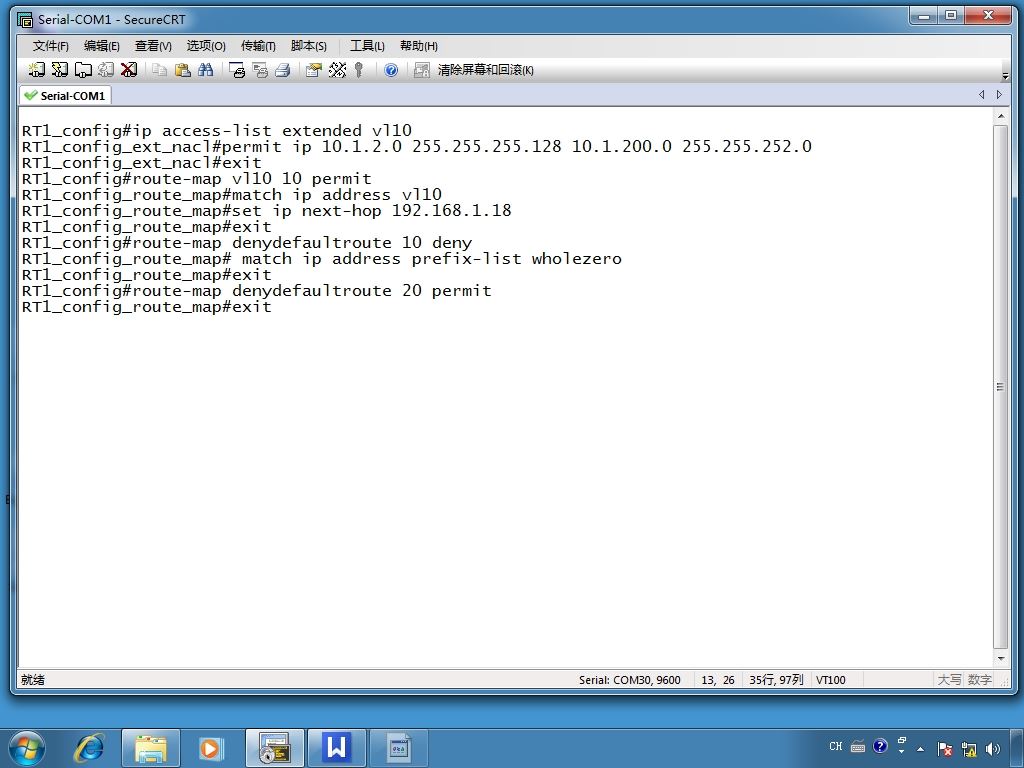Open the 帮助(H) menu
This screenshot has width=1024, height=768.
pyautogui.click(x=419, y=46)
